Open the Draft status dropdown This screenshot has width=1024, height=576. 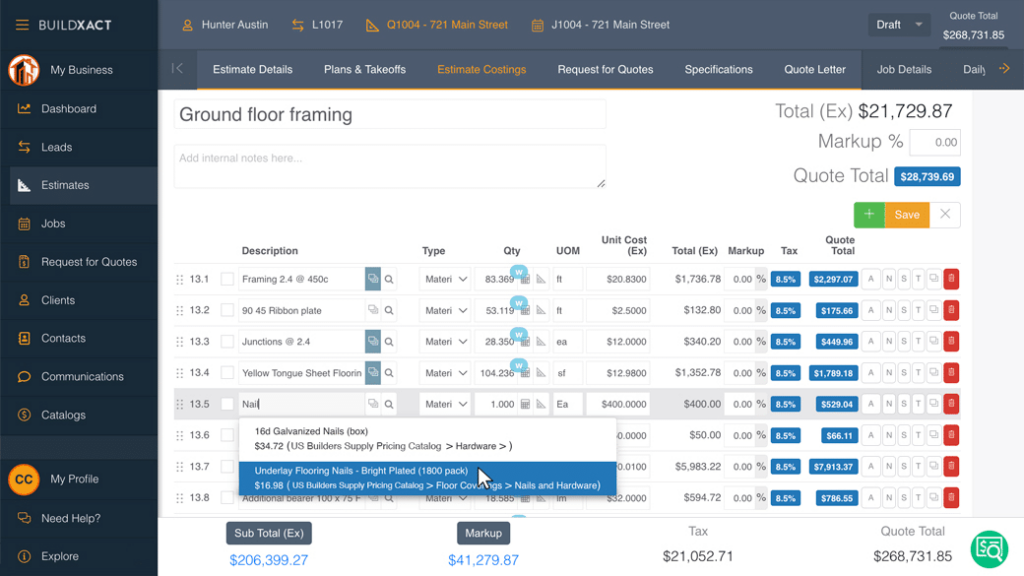(x=898, y=25)
